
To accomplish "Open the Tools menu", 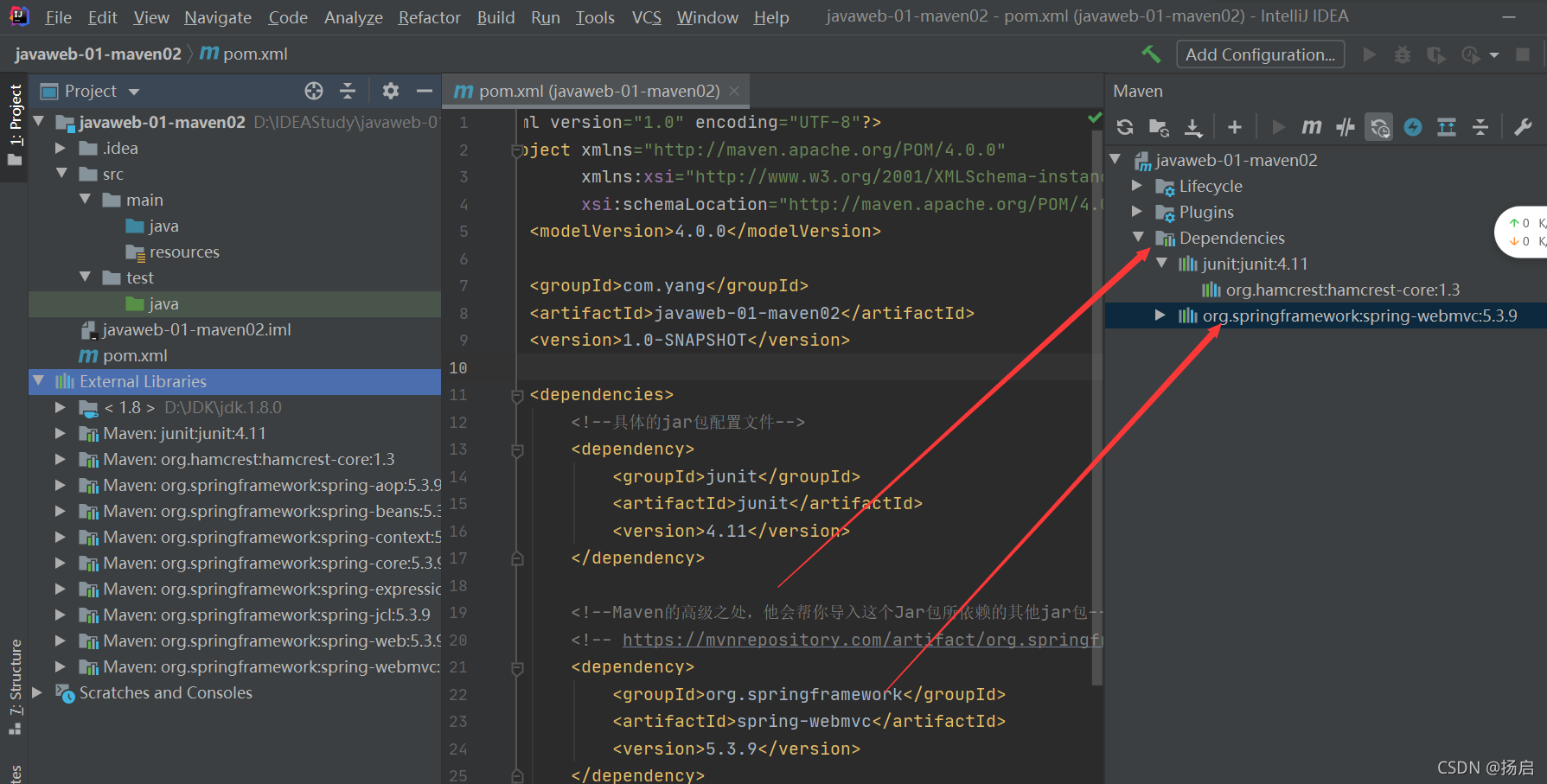I will click(x=595, y=17).
